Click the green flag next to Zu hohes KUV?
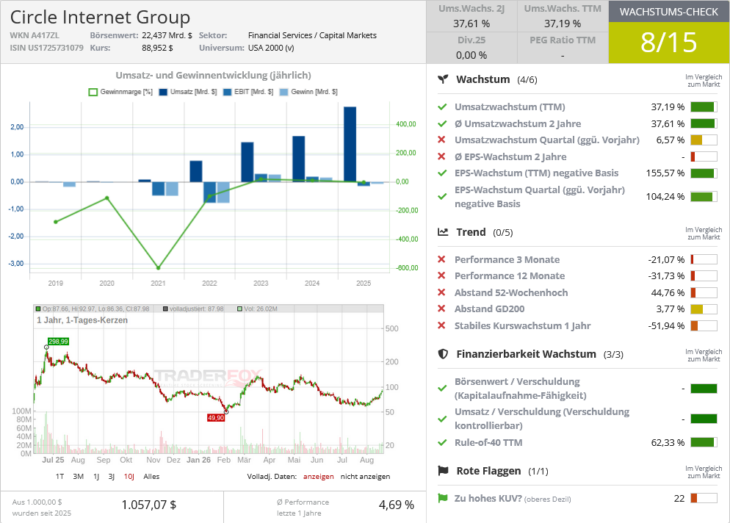This screenshot has height=523, width=730. (x=442, y=498)
